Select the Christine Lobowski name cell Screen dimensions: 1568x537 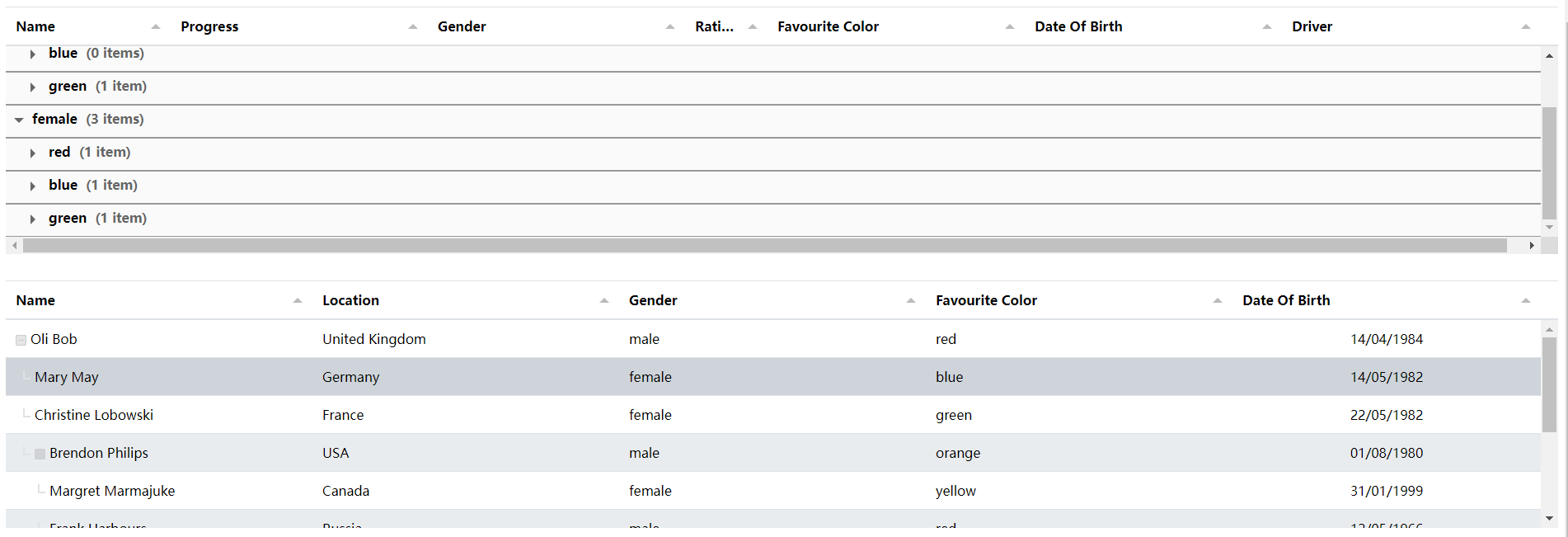93,415
